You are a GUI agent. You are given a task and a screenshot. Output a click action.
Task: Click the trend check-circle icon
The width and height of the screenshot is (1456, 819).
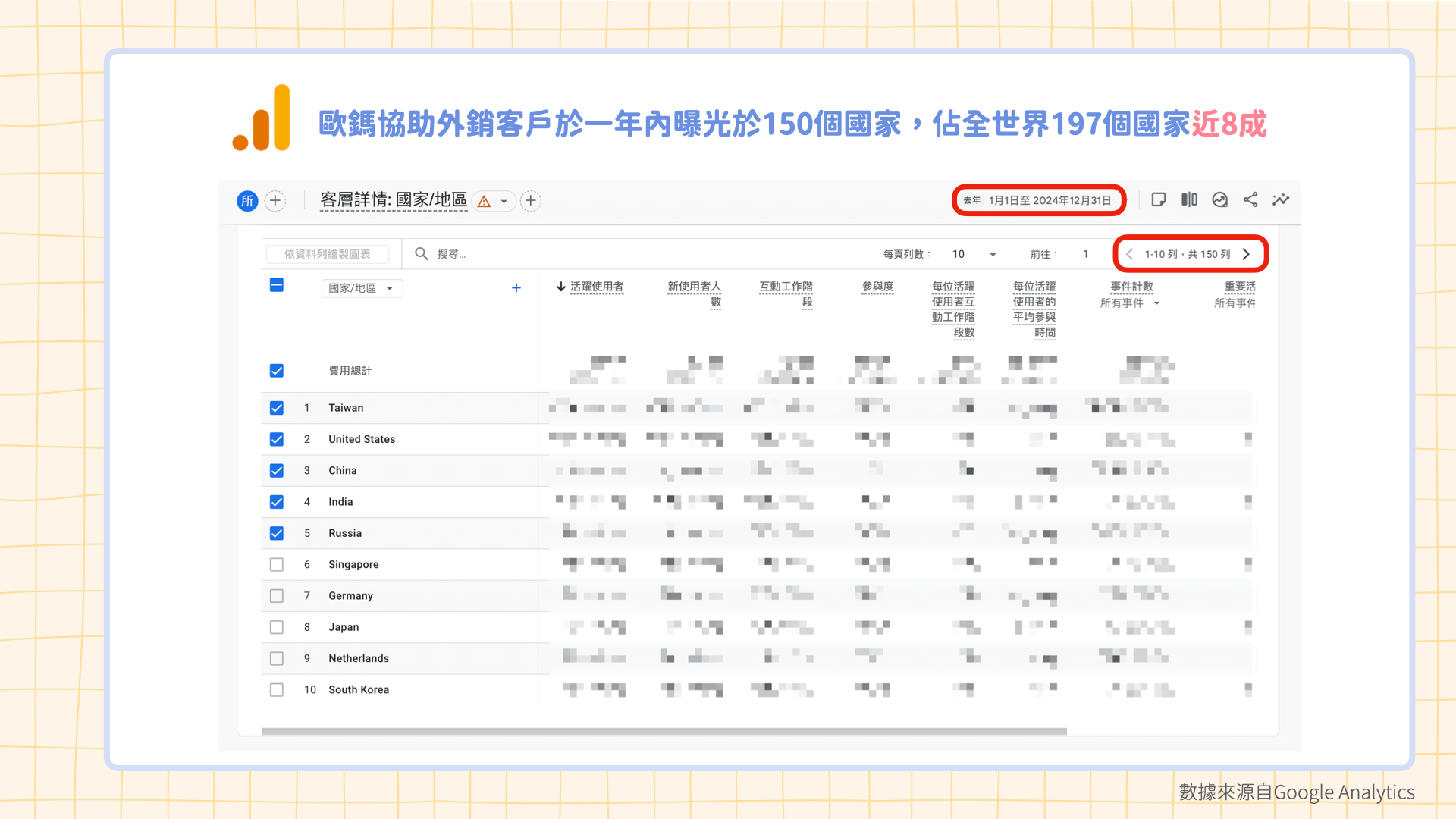pyautogui.click(x=1219, y=199)
